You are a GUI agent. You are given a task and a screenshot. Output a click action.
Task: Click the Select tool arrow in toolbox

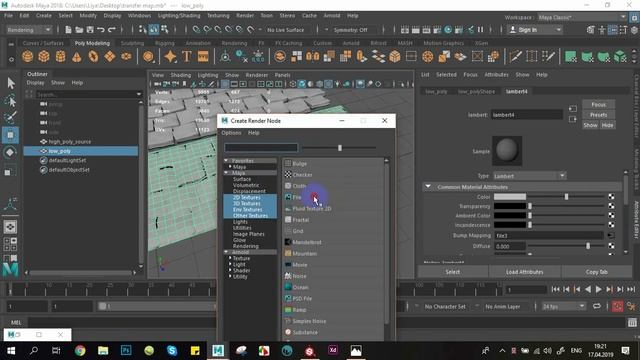pyautogui.click(x=11, y=83)
